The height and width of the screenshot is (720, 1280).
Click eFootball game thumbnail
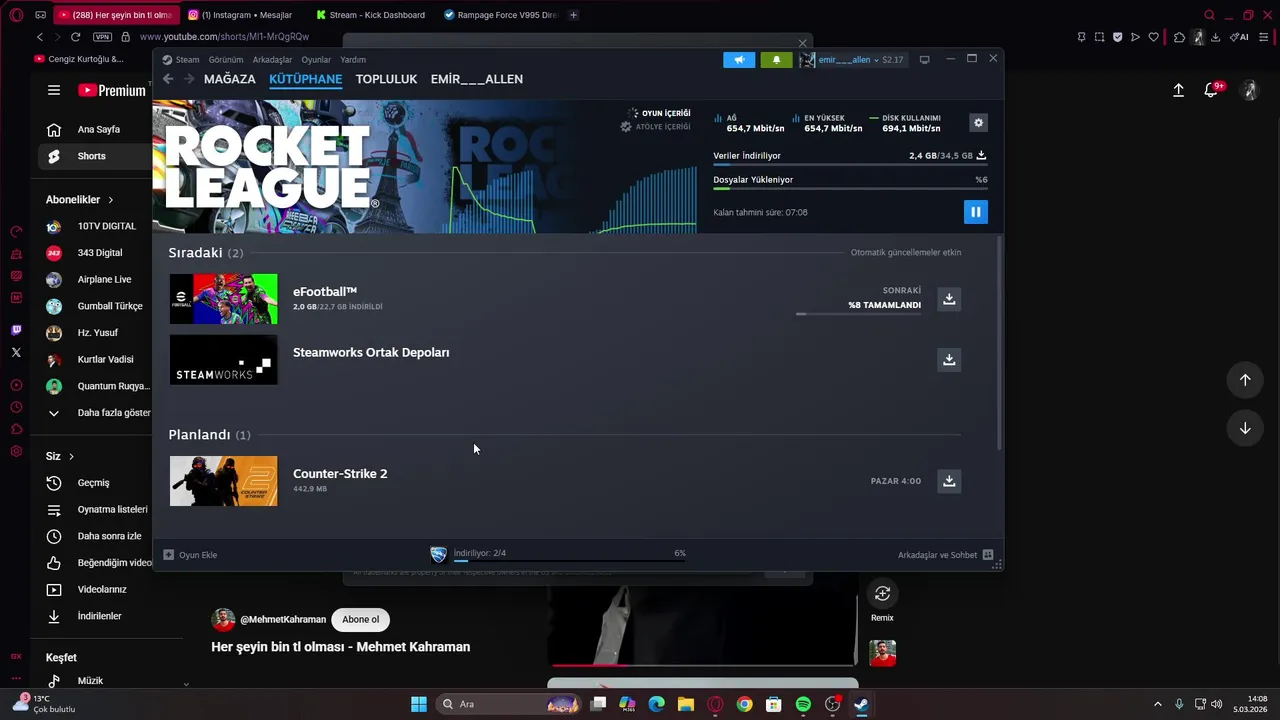224,299
